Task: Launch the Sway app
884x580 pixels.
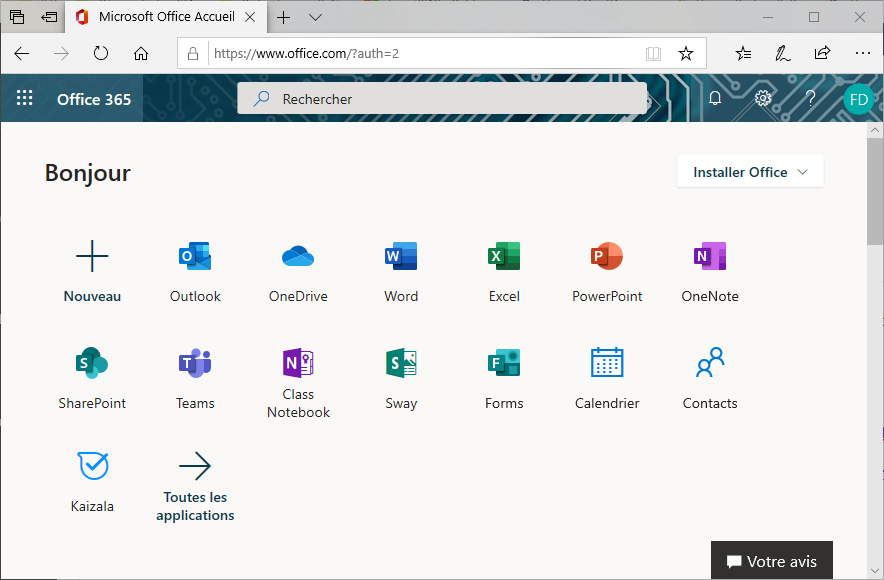Action: coord(401,379)
